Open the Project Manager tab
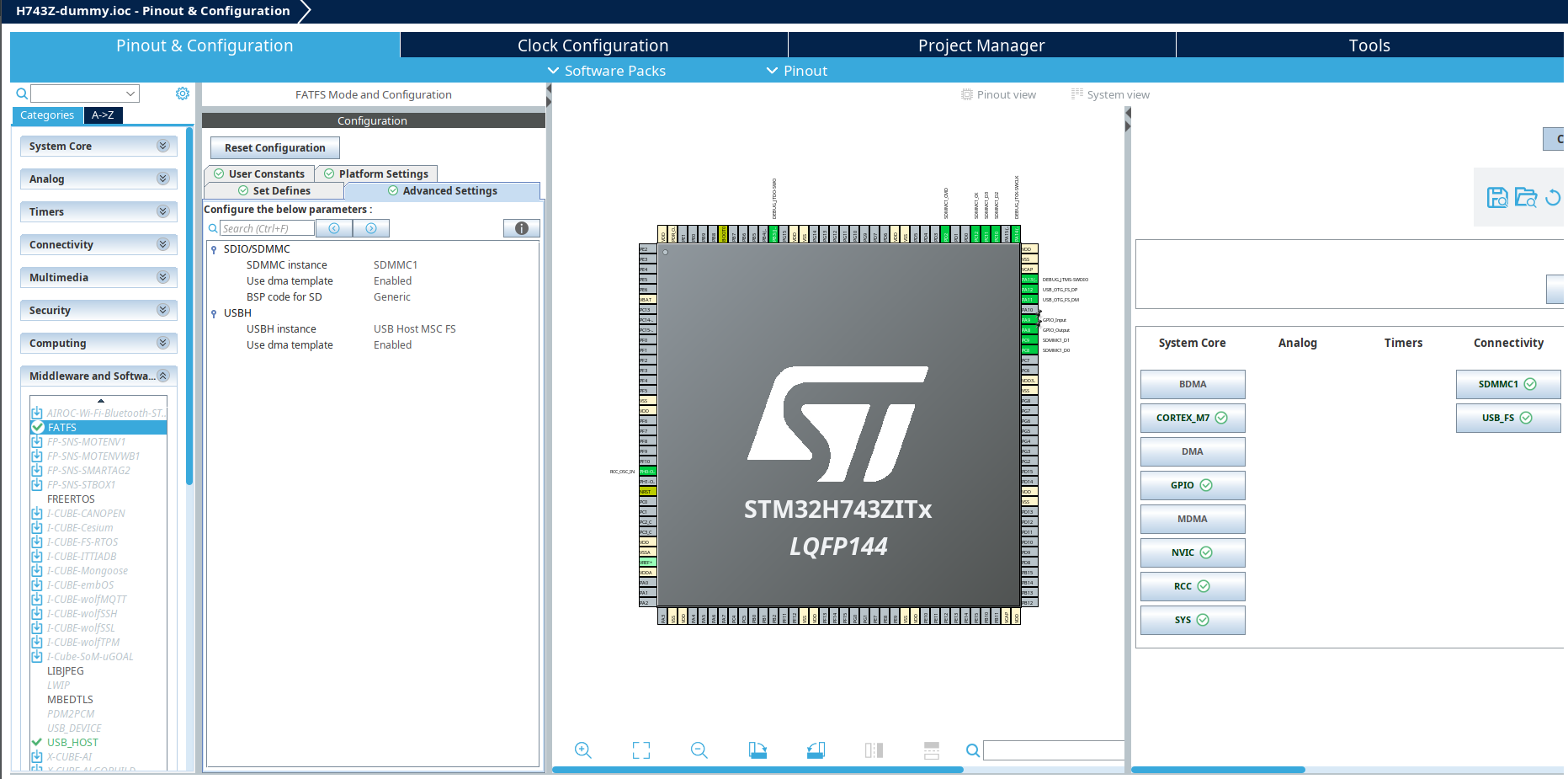 pos(981,45)
